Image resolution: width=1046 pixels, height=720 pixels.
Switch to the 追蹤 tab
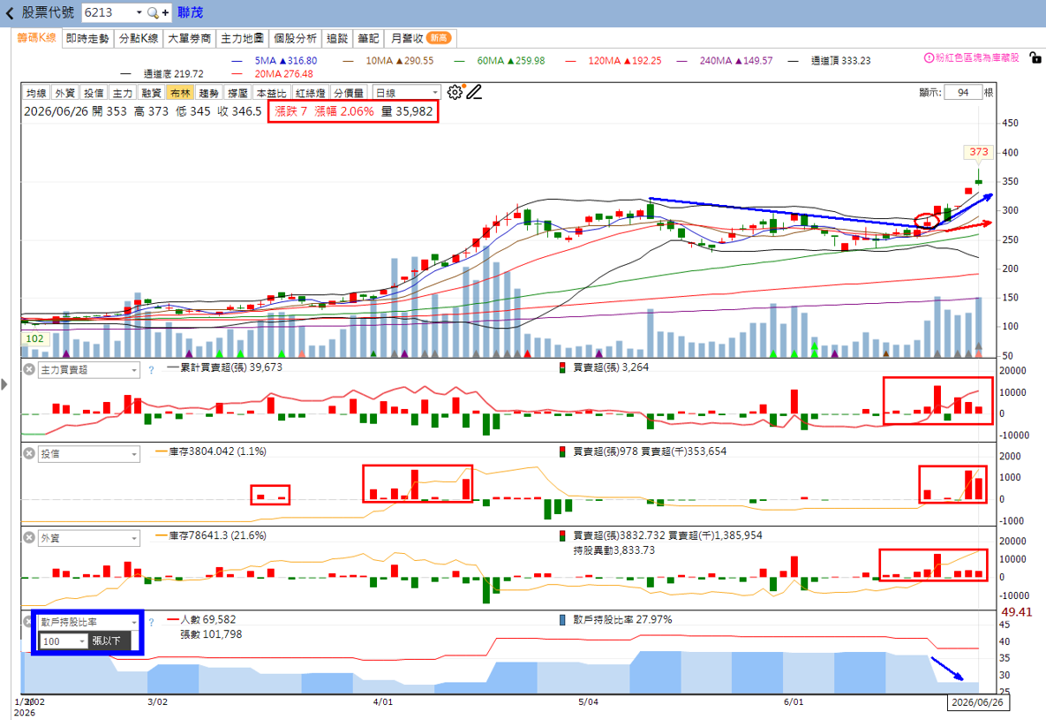point(337,39)
